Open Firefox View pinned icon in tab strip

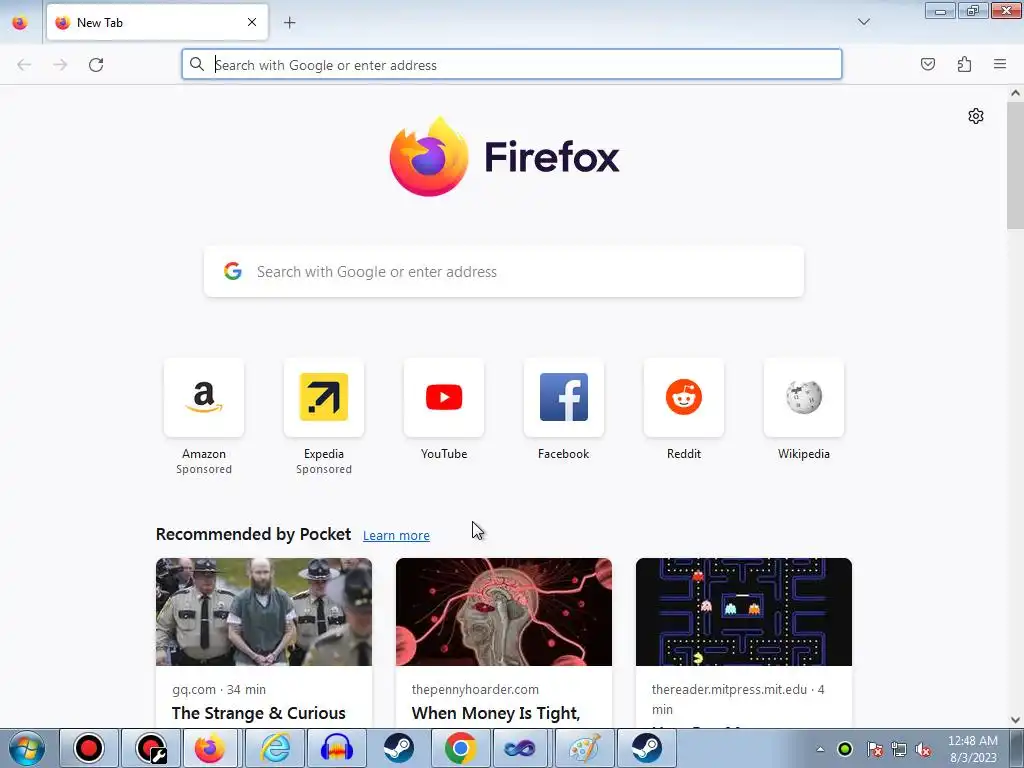[20, 23]
